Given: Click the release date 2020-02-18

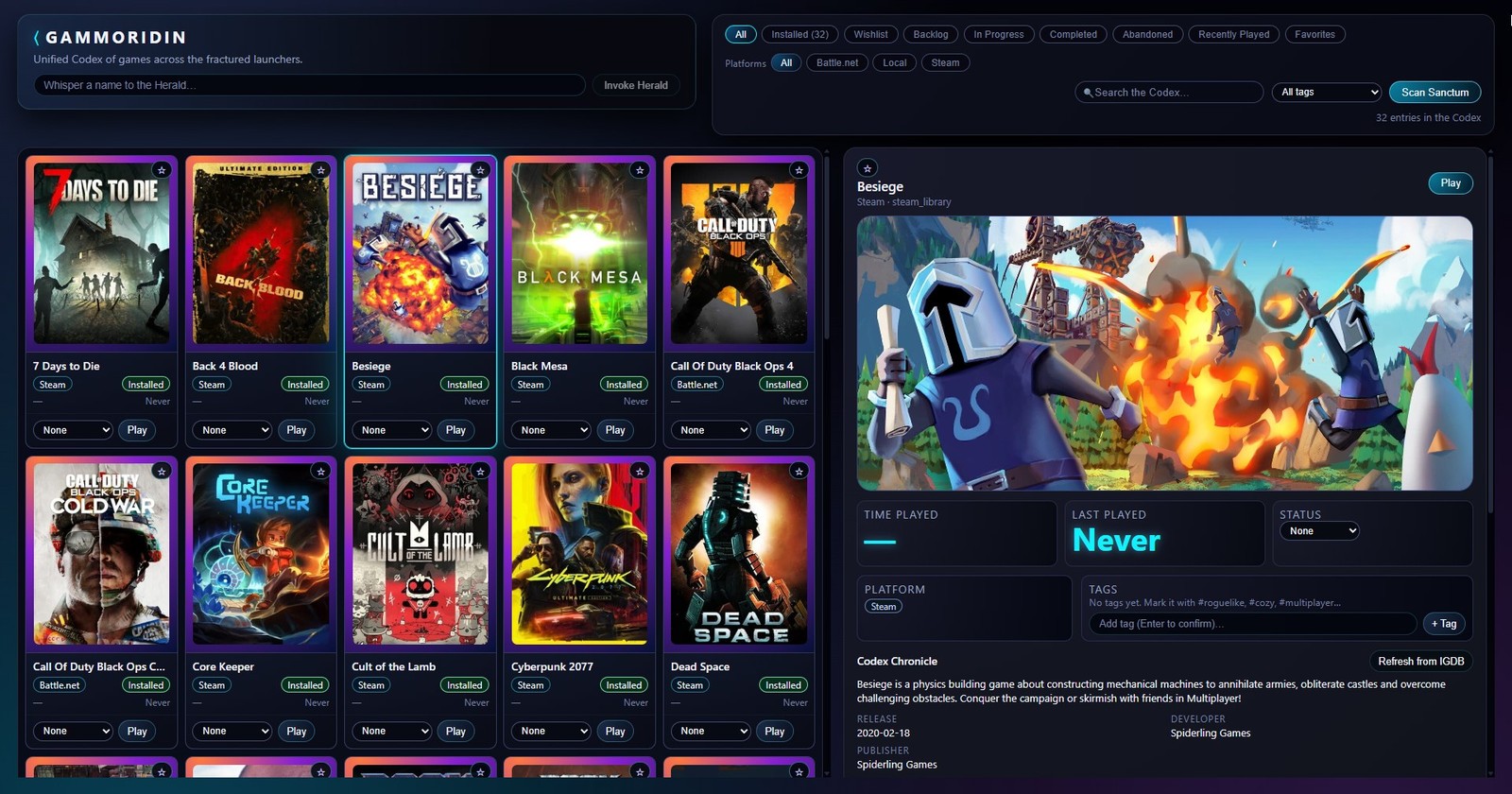Looking at the screenshot, I should click(884, 733).
